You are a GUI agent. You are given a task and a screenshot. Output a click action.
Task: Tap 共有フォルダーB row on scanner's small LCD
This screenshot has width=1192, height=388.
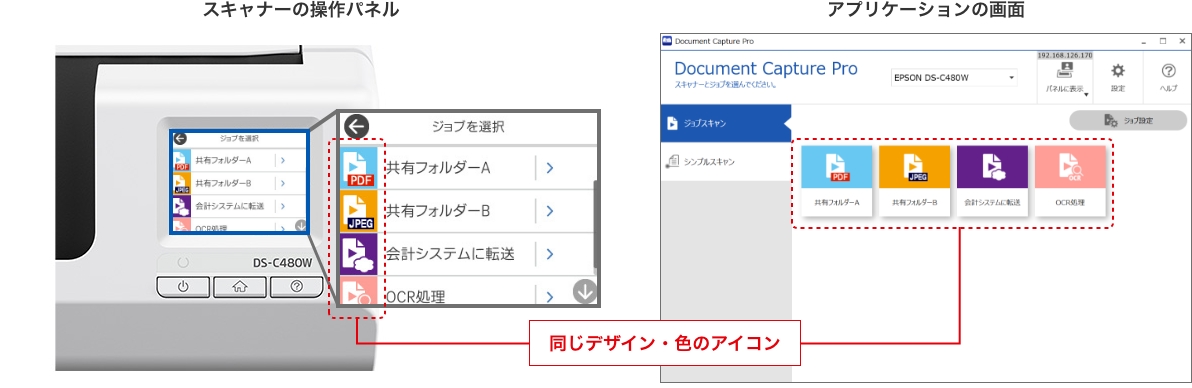coord(239,183)
